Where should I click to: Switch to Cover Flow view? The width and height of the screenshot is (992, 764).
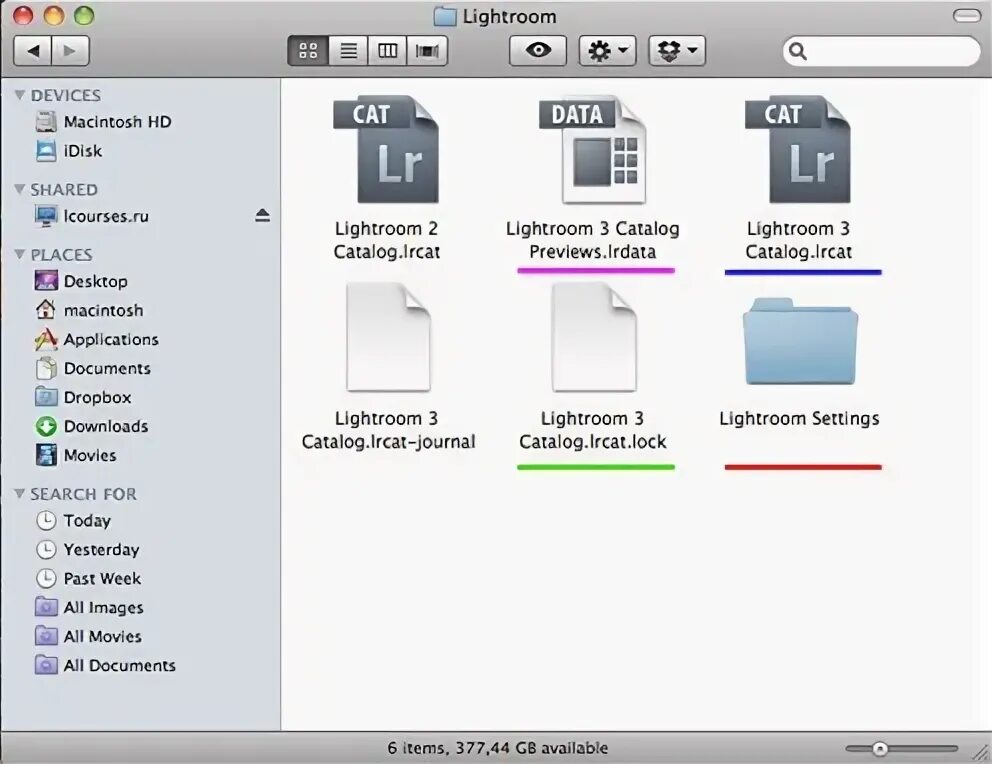click(x=427, y=51)
